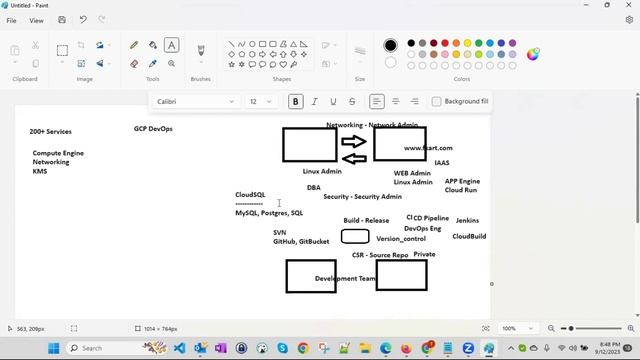
Task: Click the rectangular Selection tool
Action: tap(62, 50)
